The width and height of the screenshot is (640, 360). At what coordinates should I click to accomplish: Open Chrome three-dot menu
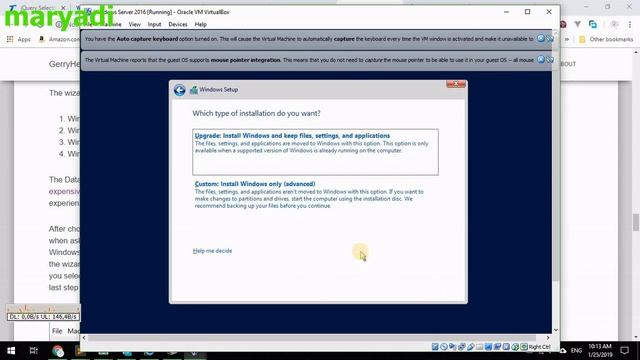coord(629,24)
